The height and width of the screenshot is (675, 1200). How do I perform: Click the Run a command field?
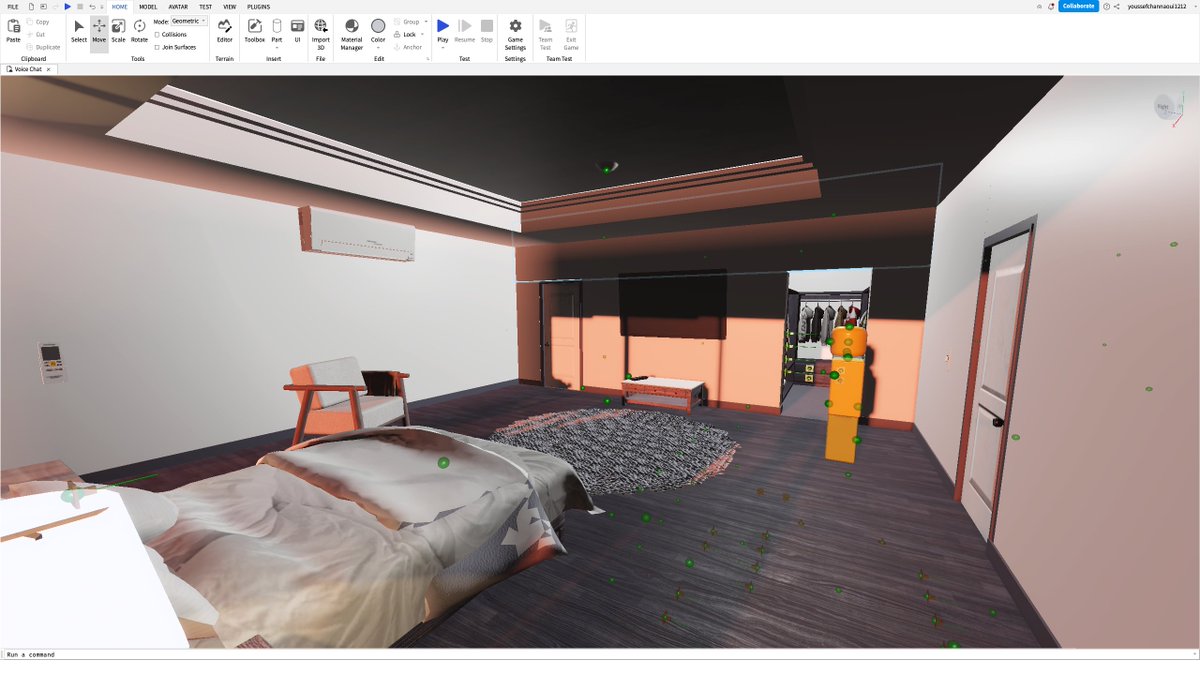600,654
